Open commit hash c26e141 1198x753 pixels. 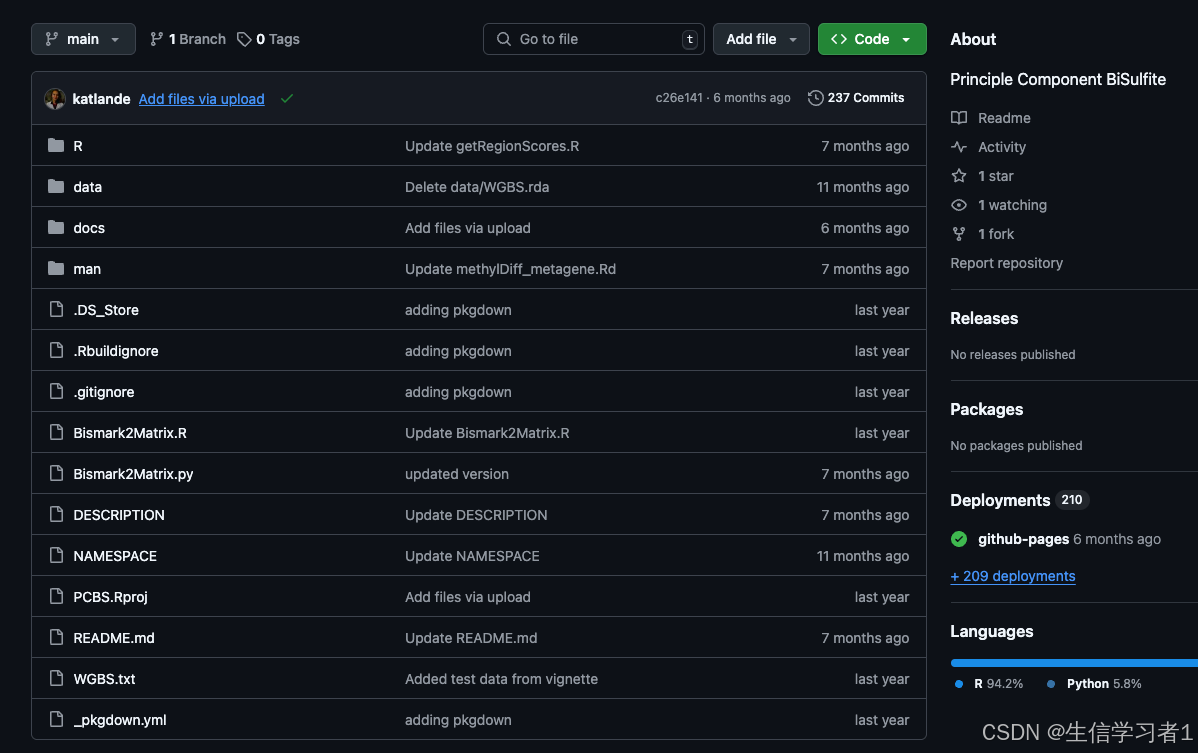click(x=678, y=98)
